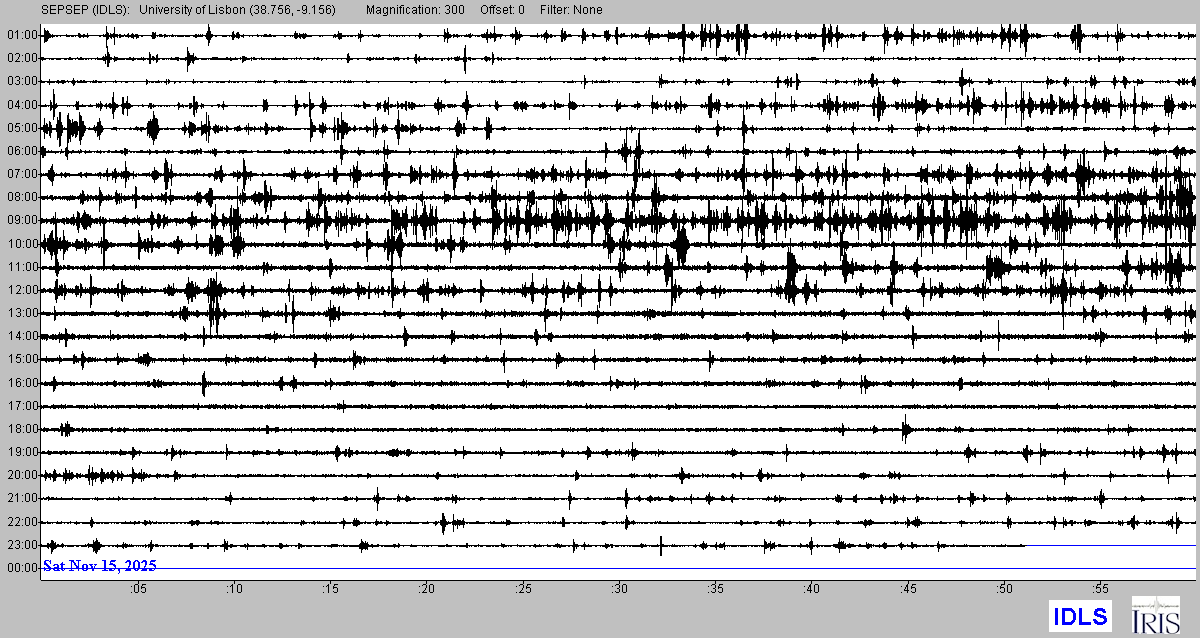Select the 12:00 hour row label

22,290
